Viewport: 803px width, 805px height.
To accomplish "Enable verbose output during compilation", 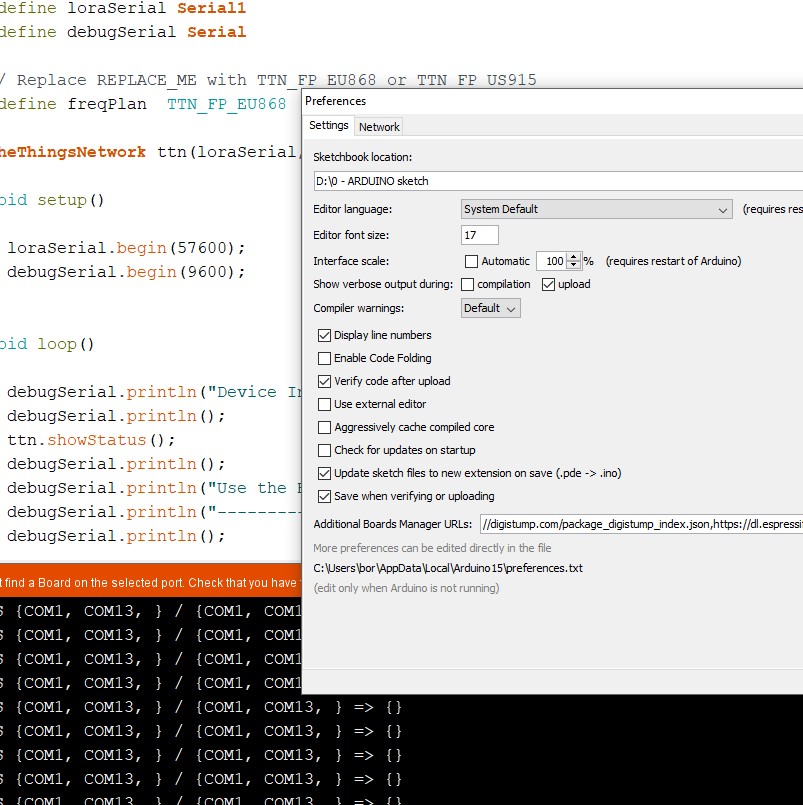I will coord(467,284).
